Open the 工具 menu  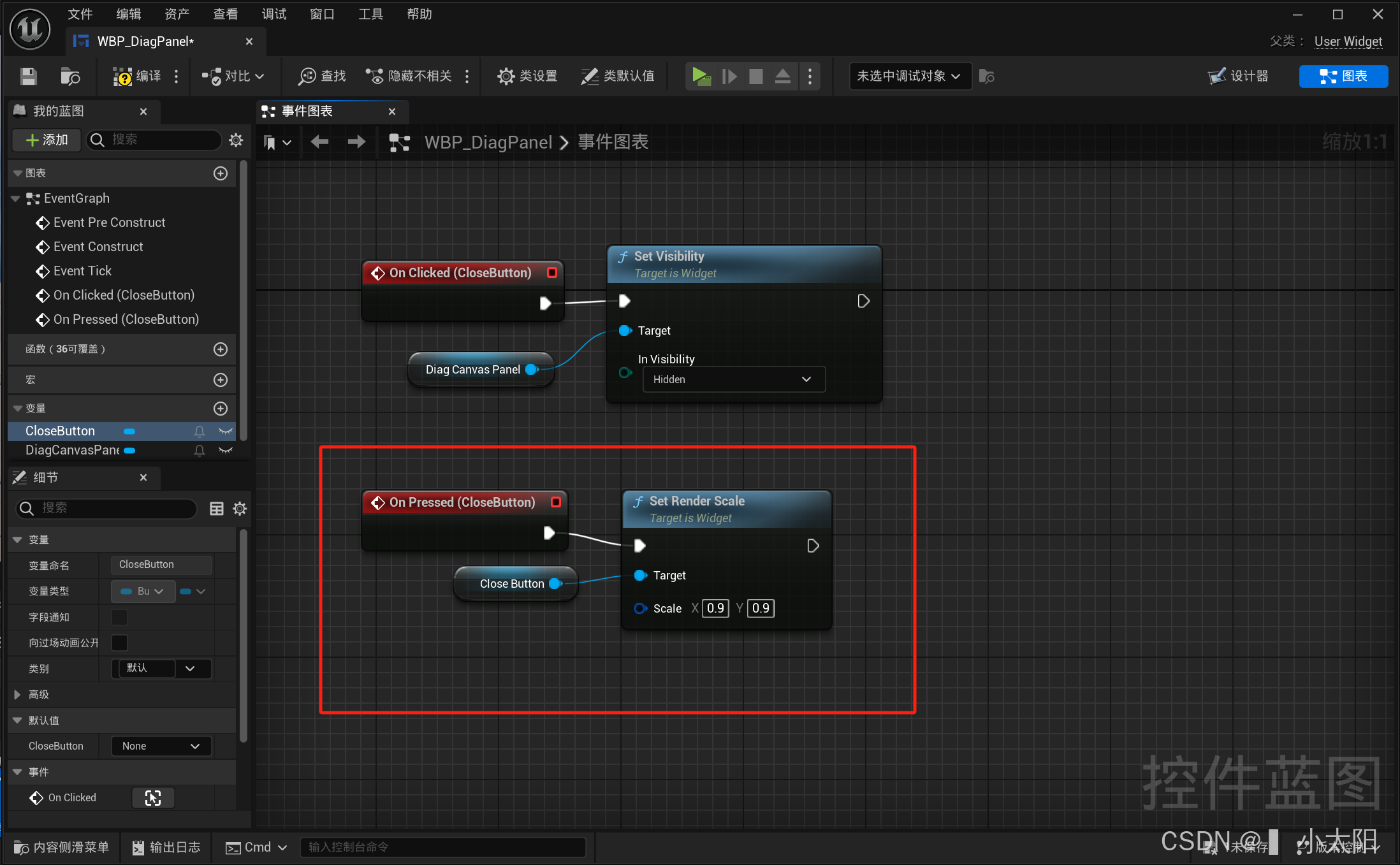[371, 14]
